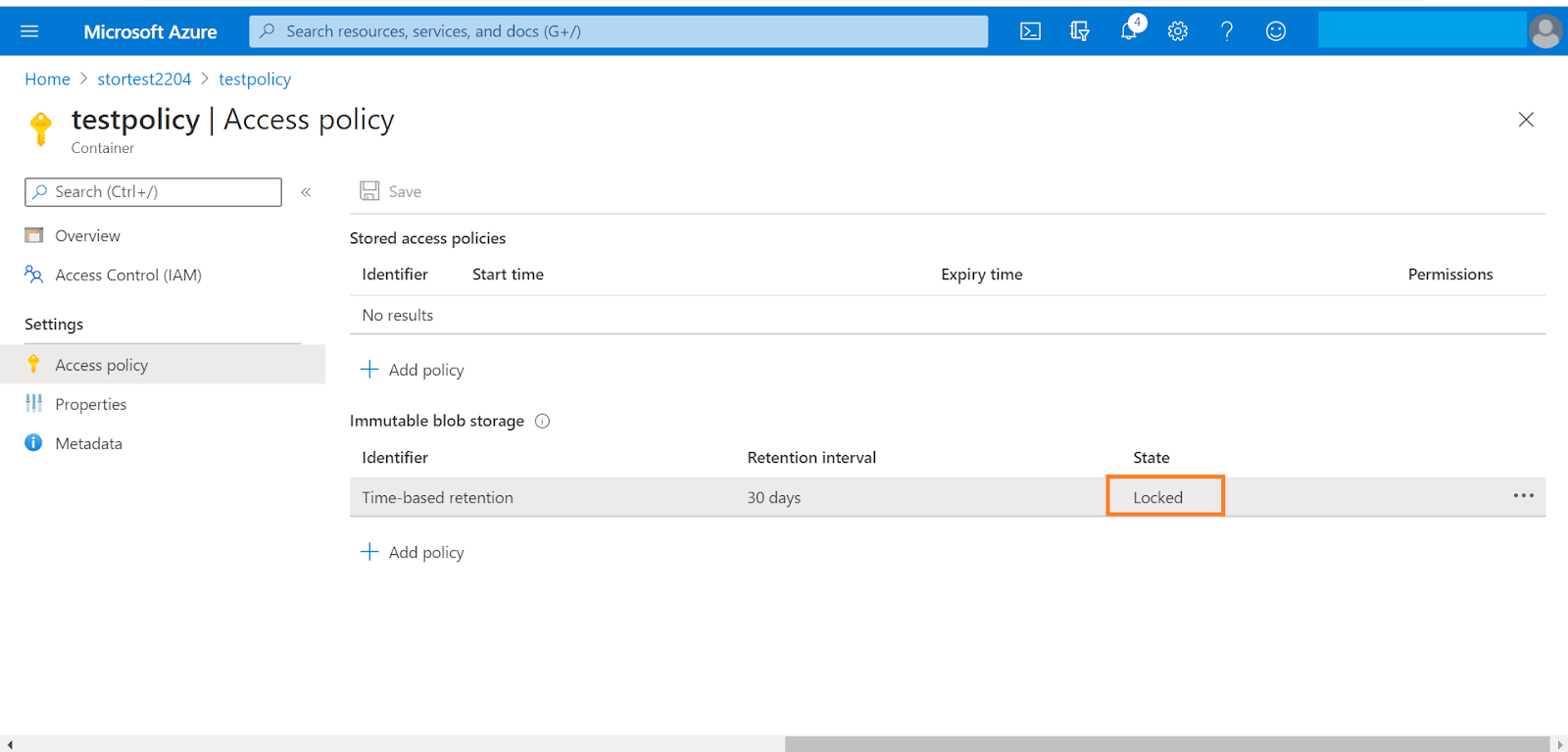The width and height of the screenshot is (1568, 752).
Task: Click the left scrollbar arrow
Action: pos(9,744)
